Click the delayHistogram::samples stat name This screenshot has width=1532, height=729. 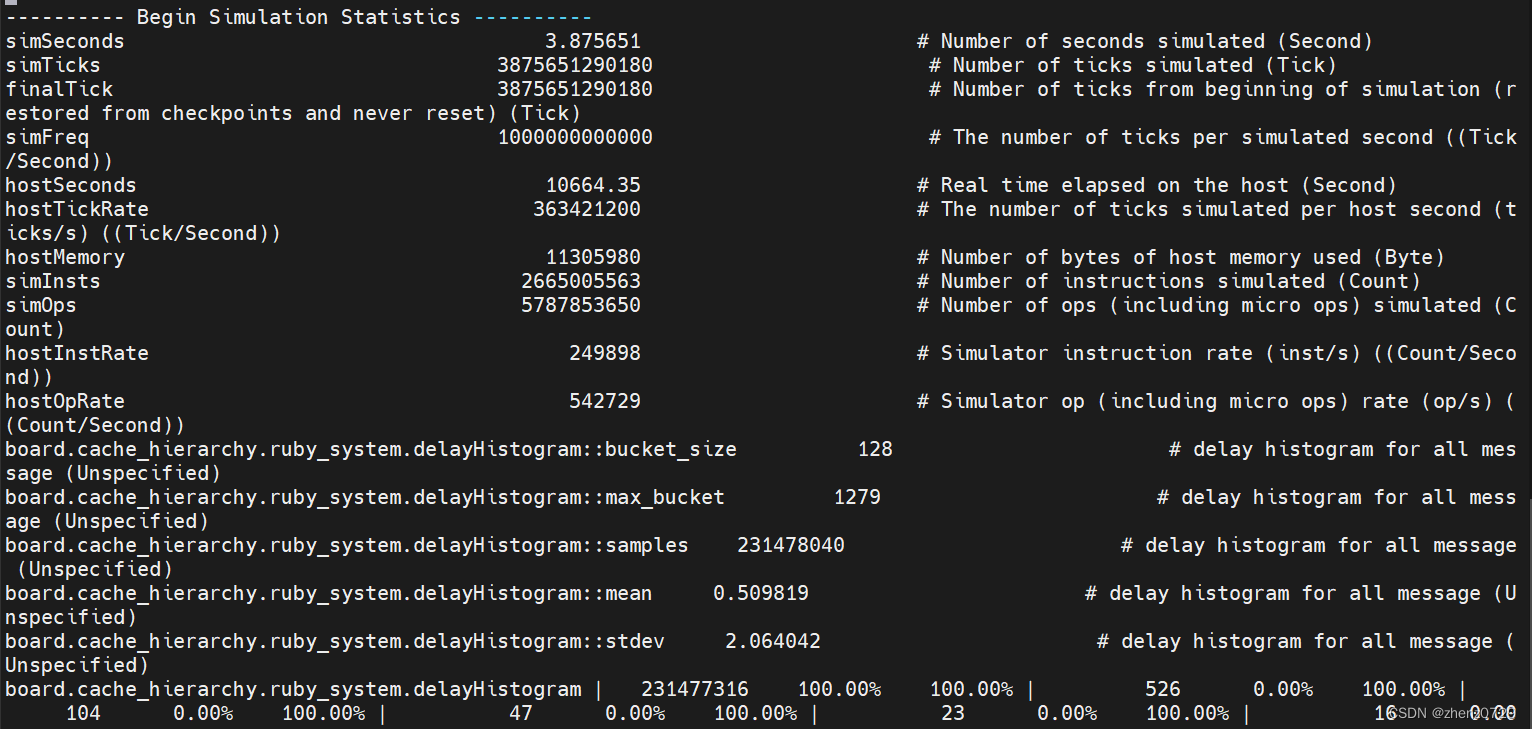click(347, 545)
